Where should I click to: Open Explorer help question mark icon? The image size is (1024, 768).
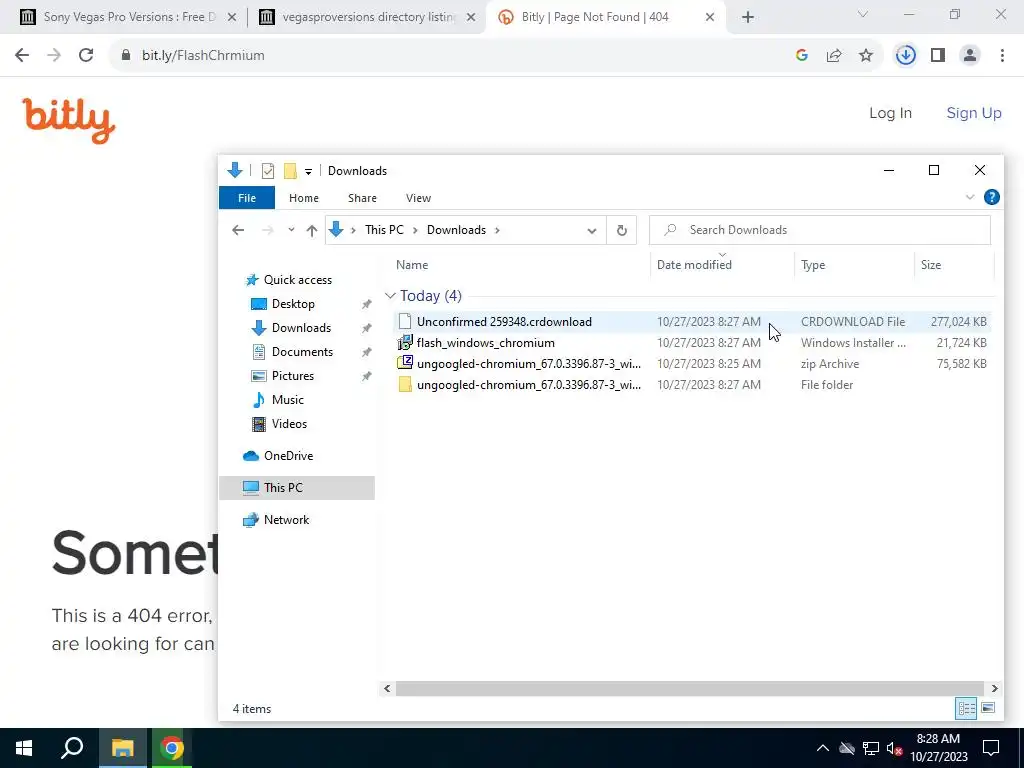(991, 197)
